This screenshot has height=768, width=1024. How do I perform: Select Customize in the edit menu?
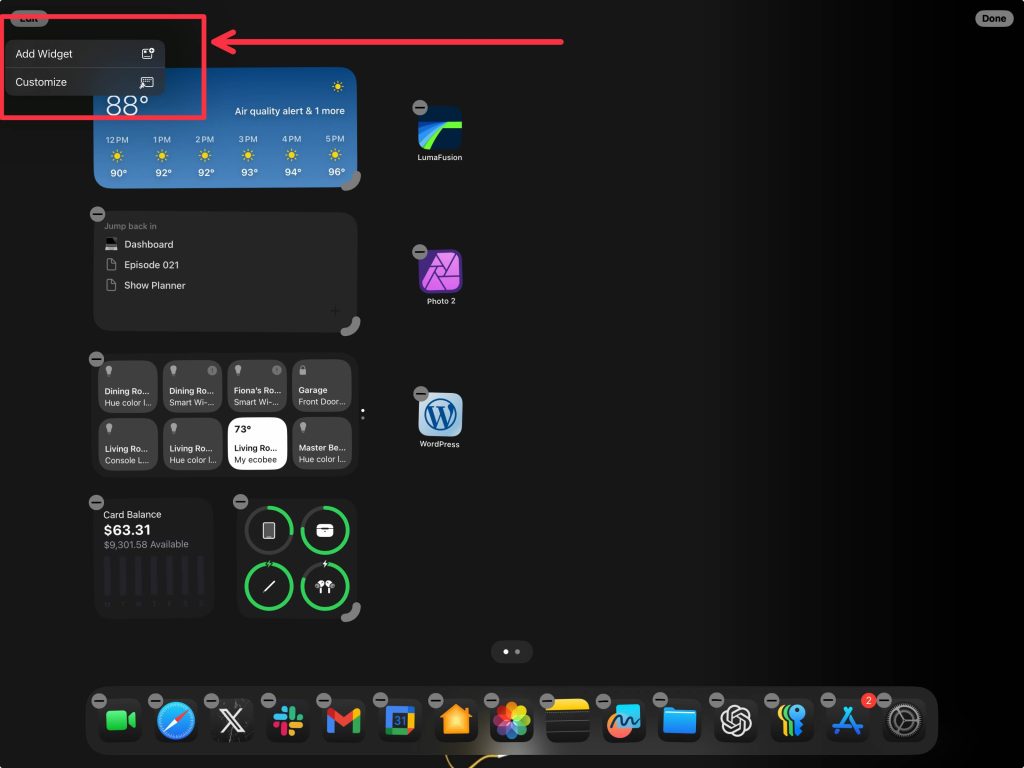(84, 82)
